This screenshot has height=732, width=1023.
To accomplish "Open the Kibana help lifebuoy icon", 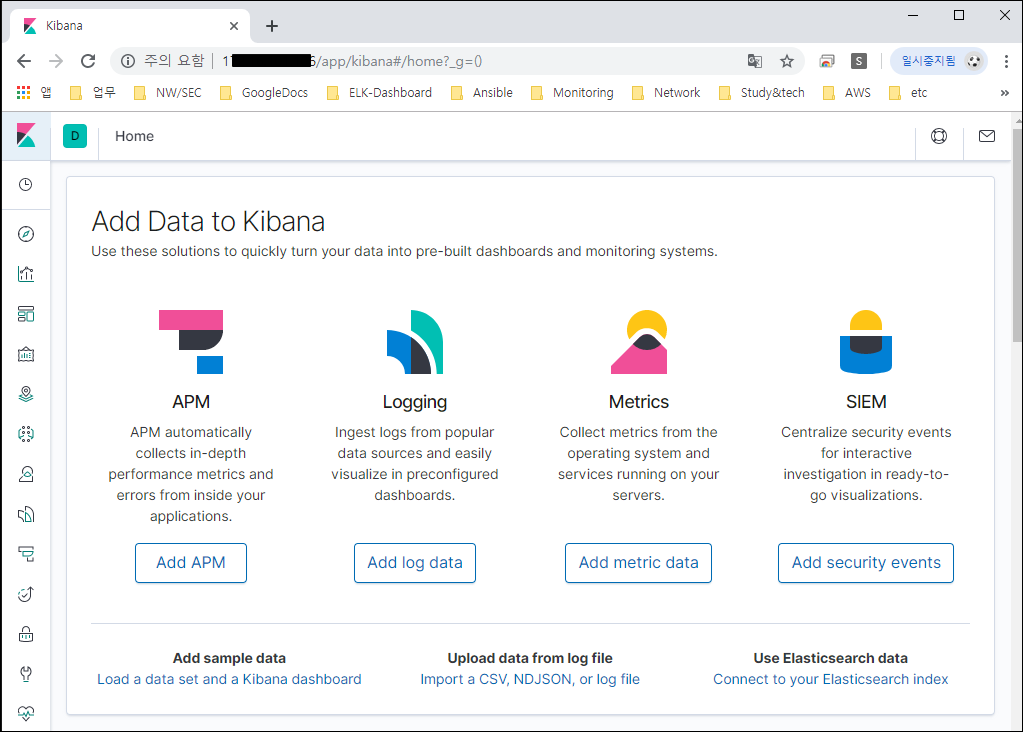I will [939, 136].
